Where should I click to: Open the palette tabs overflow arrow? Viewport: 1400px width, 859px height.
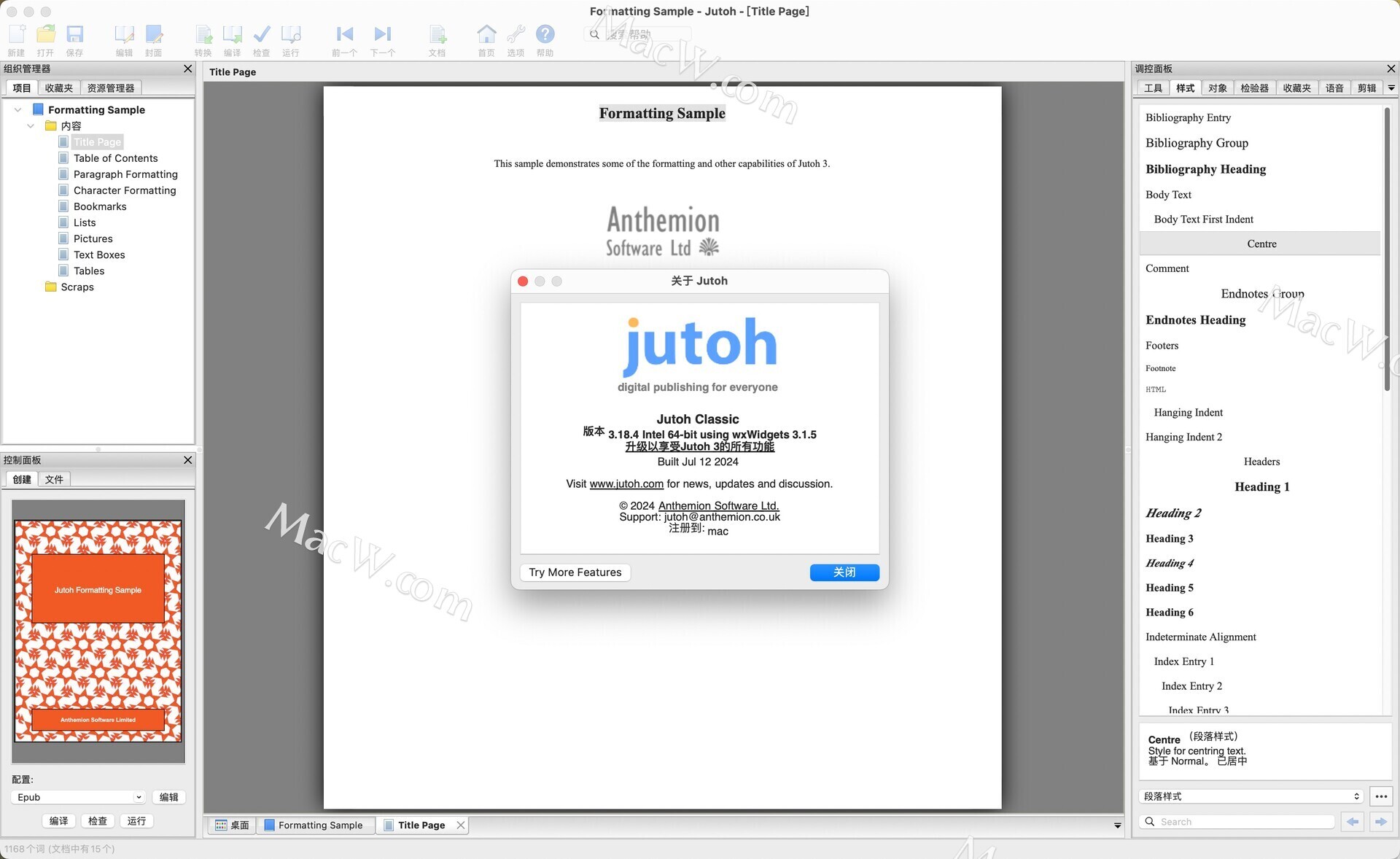[x=1391, y=88]
